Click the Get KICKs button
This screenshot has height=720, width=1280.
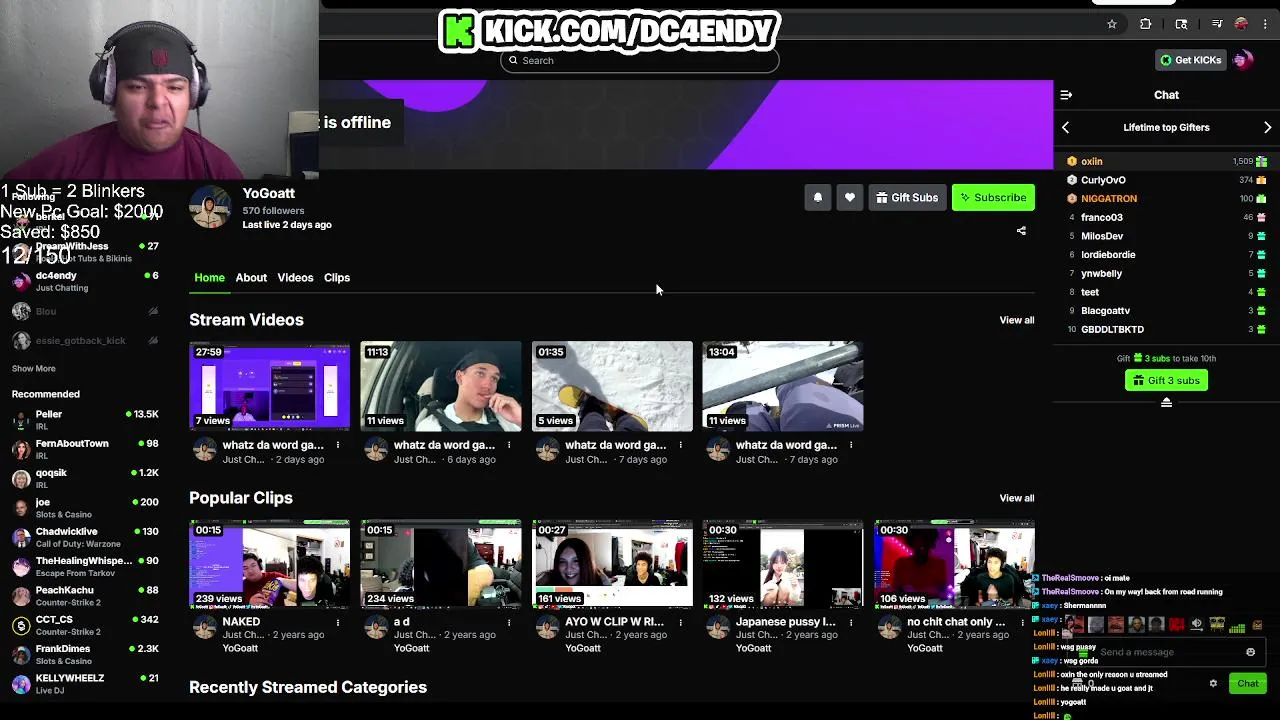pyautogui.click(x=1190, y=60)
